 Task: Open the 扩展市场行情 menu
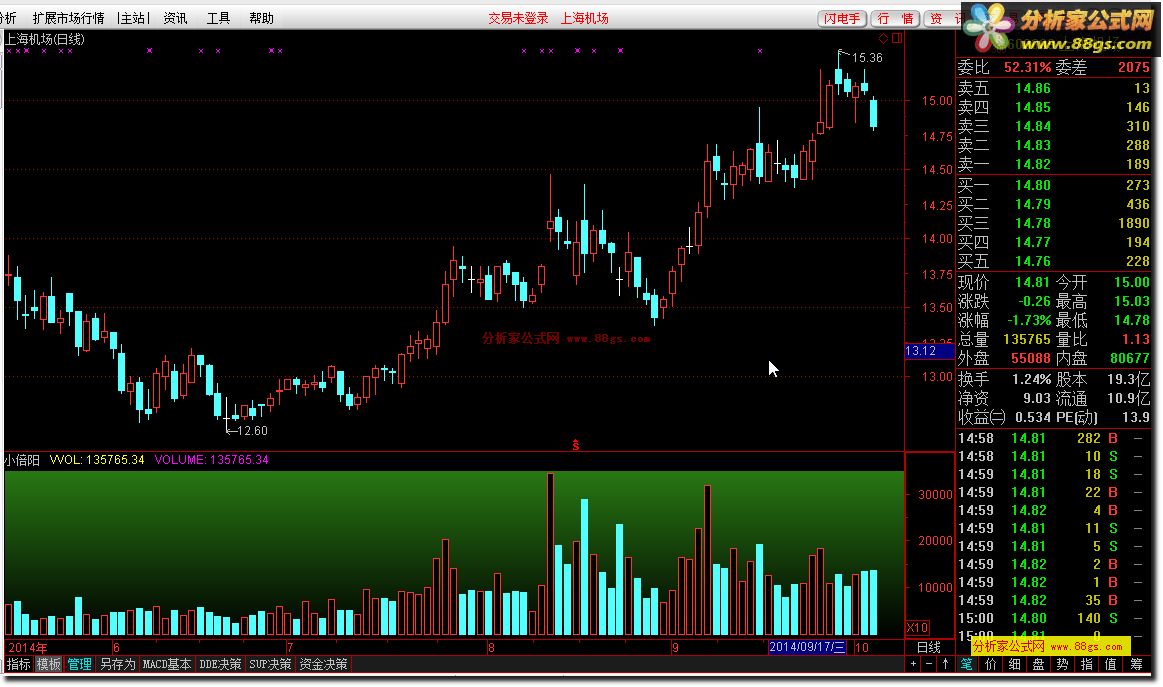pyautogui.click(x=68, y=18)
